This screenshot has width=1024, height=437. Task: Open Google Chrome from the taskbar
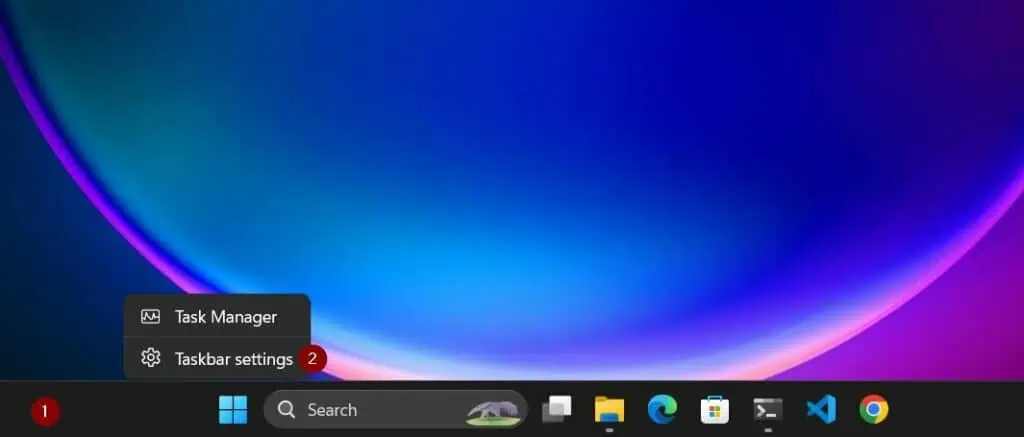[x=874, y=410]
